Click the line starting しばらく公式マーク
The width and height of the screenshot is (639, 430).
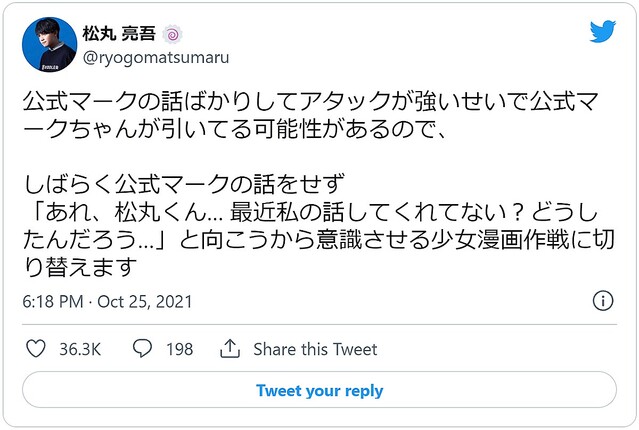184,184
